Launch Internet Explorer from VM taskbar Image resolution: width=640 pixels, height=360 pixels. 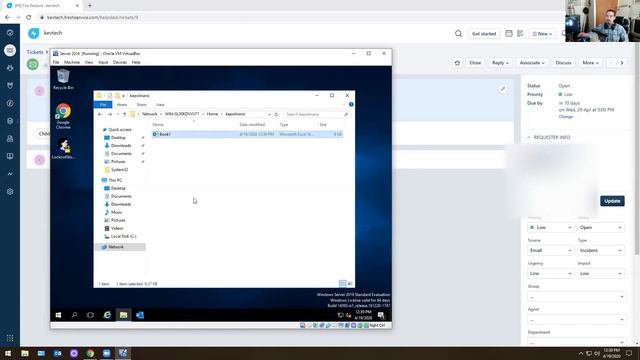(x=107, y=315)
